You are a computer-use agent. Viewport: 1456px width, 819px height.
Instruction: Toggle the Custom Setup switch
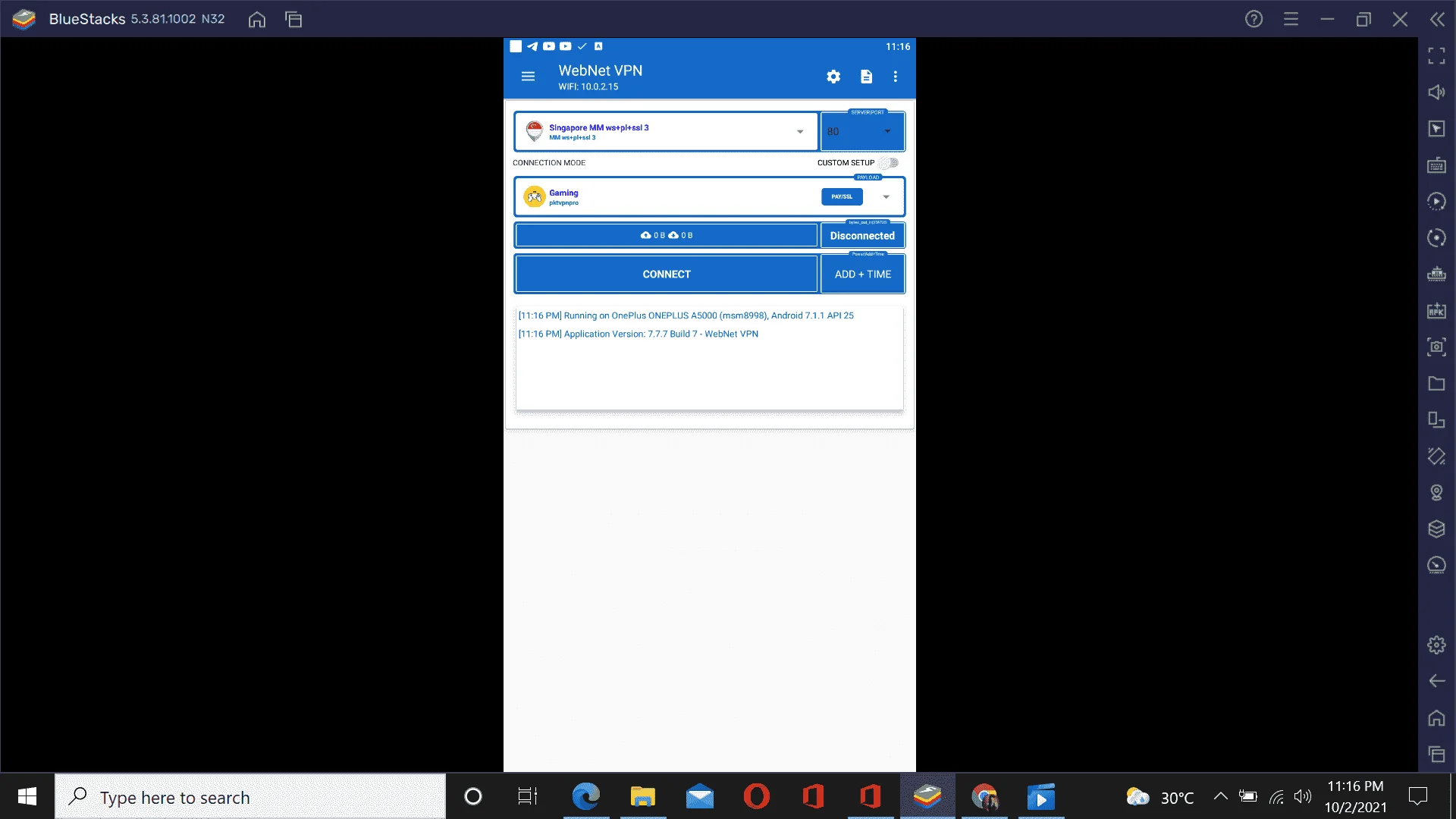890,163
